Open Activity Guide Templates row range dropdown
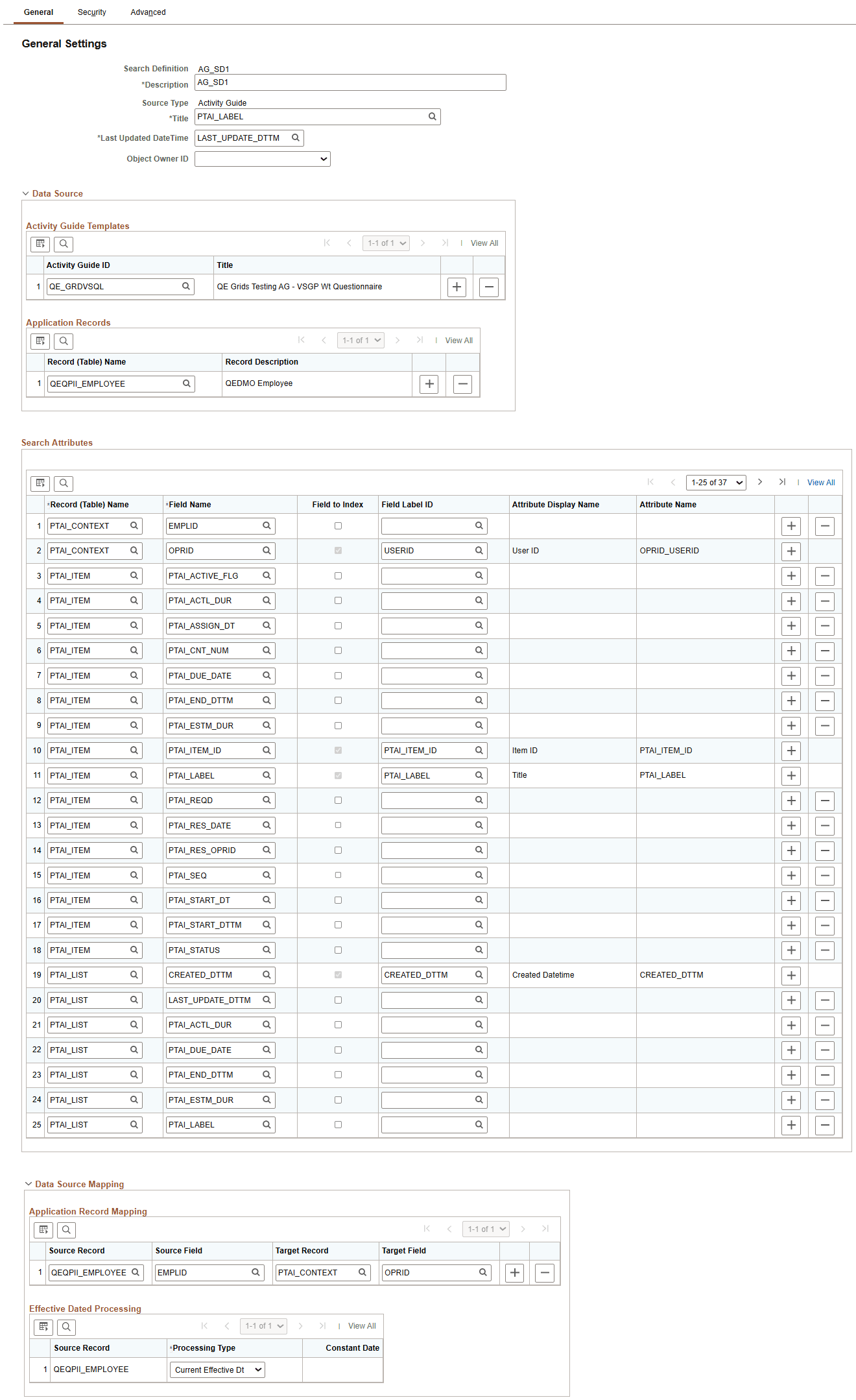 (x=386, y=243)
